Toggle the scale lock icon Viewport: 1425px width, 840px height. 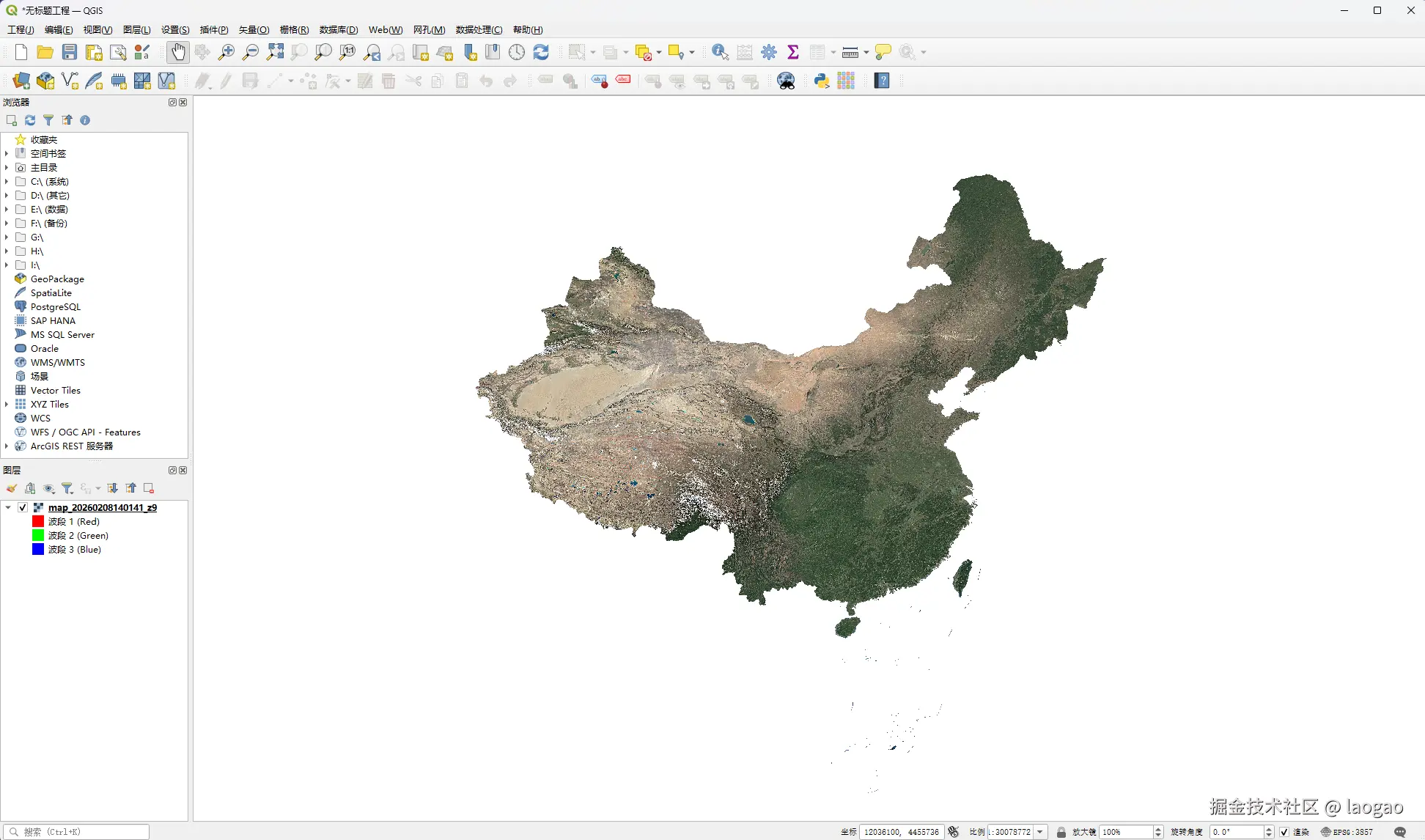[x=1061, y=832]
